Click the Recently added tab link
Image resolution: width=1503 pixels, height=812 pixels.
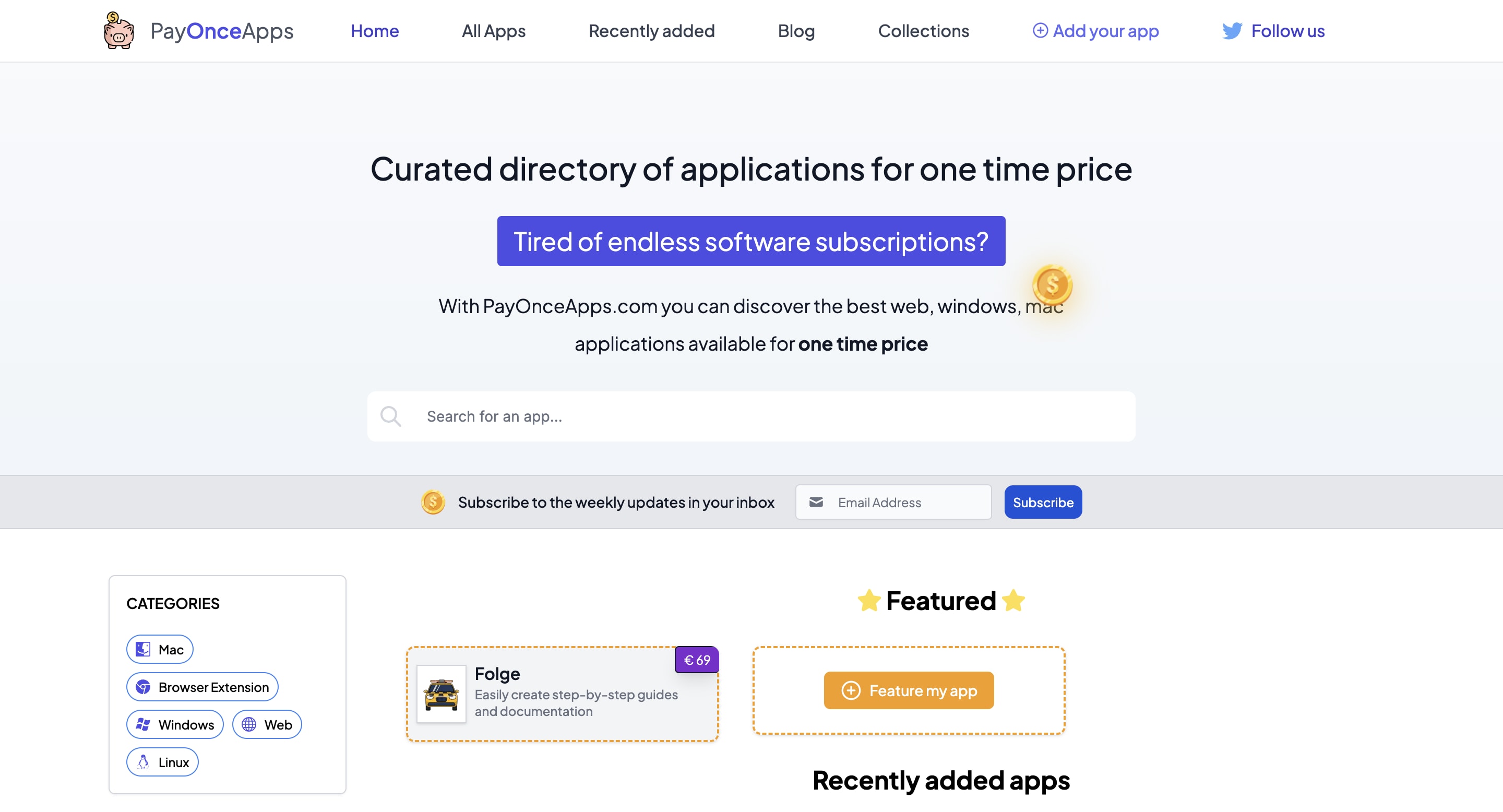click(x=652, y=30)
